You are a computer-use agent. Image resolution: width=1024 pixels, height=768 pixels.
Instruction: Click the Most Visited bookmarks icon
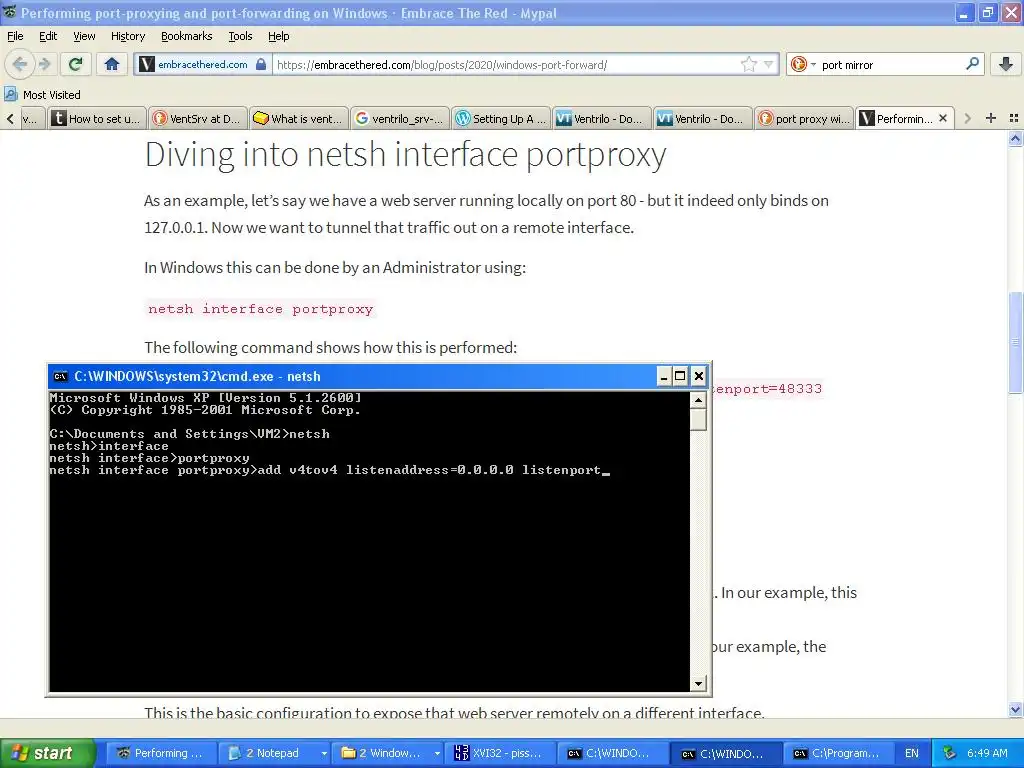coord(10,95)
